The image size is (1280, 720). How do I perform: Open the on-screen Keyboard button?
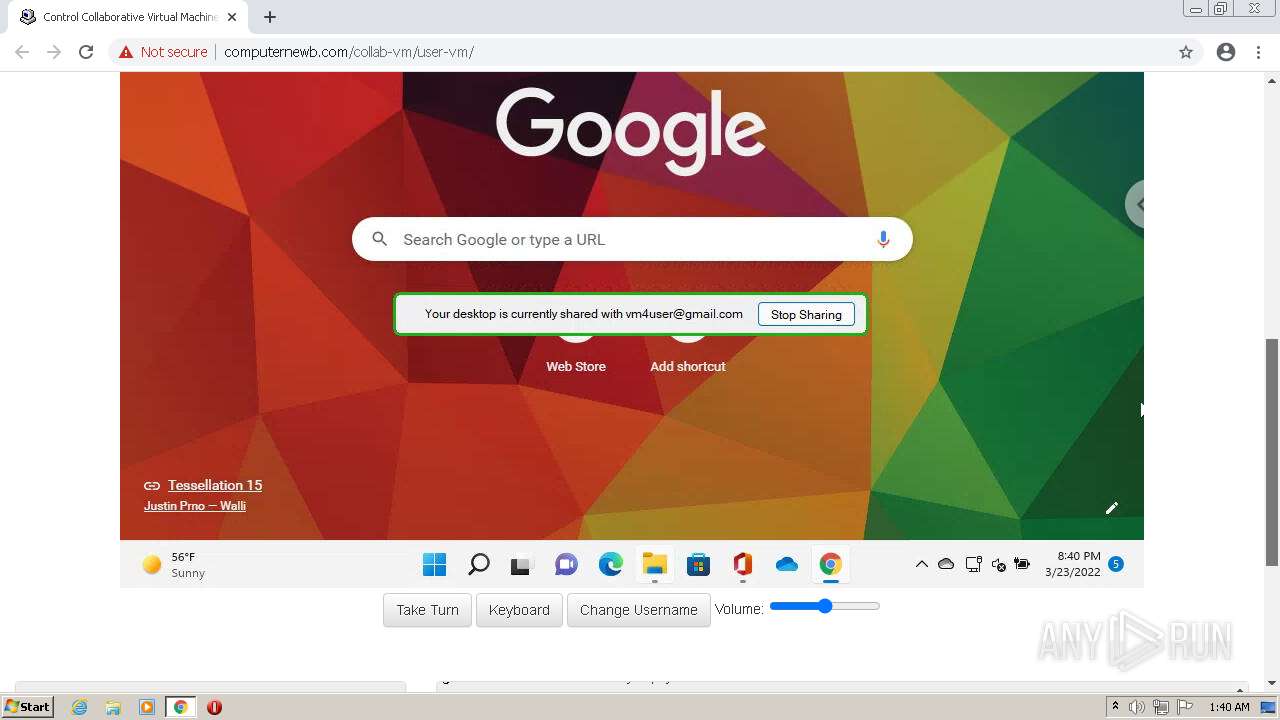point(519,610)
